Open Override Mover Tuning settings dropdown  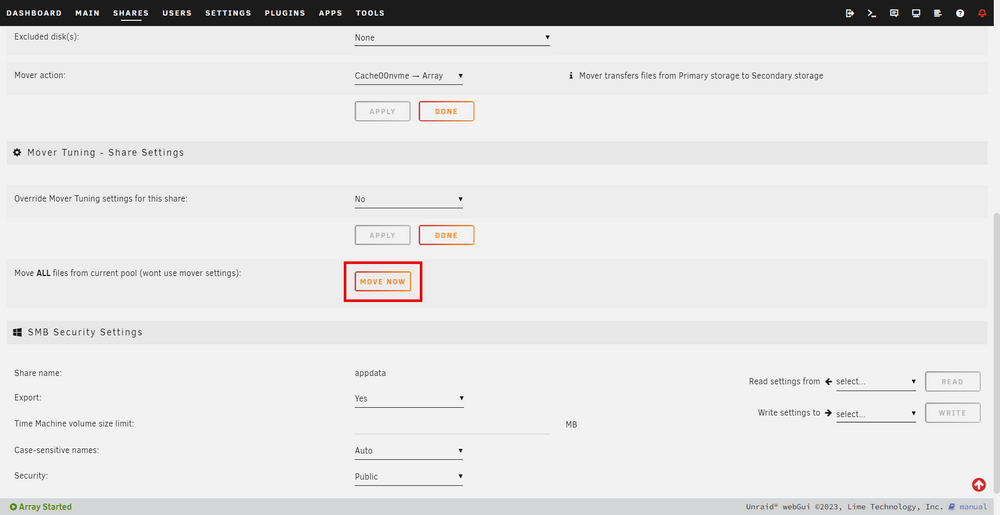[409, 199]
